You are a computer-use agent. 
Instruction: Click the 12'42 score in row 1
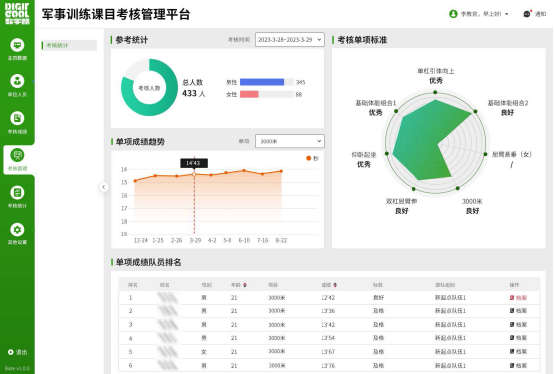(328, 298)
